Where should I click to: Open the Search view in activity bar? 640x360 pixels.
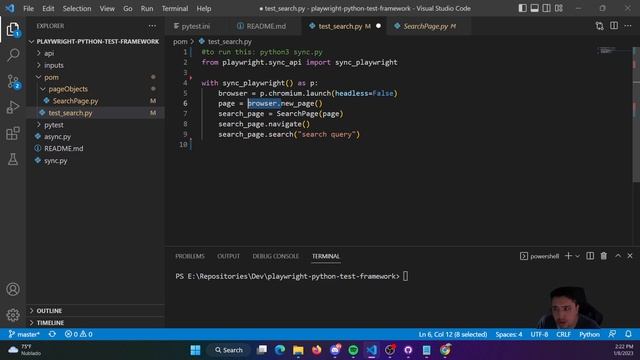click(13, 55)
